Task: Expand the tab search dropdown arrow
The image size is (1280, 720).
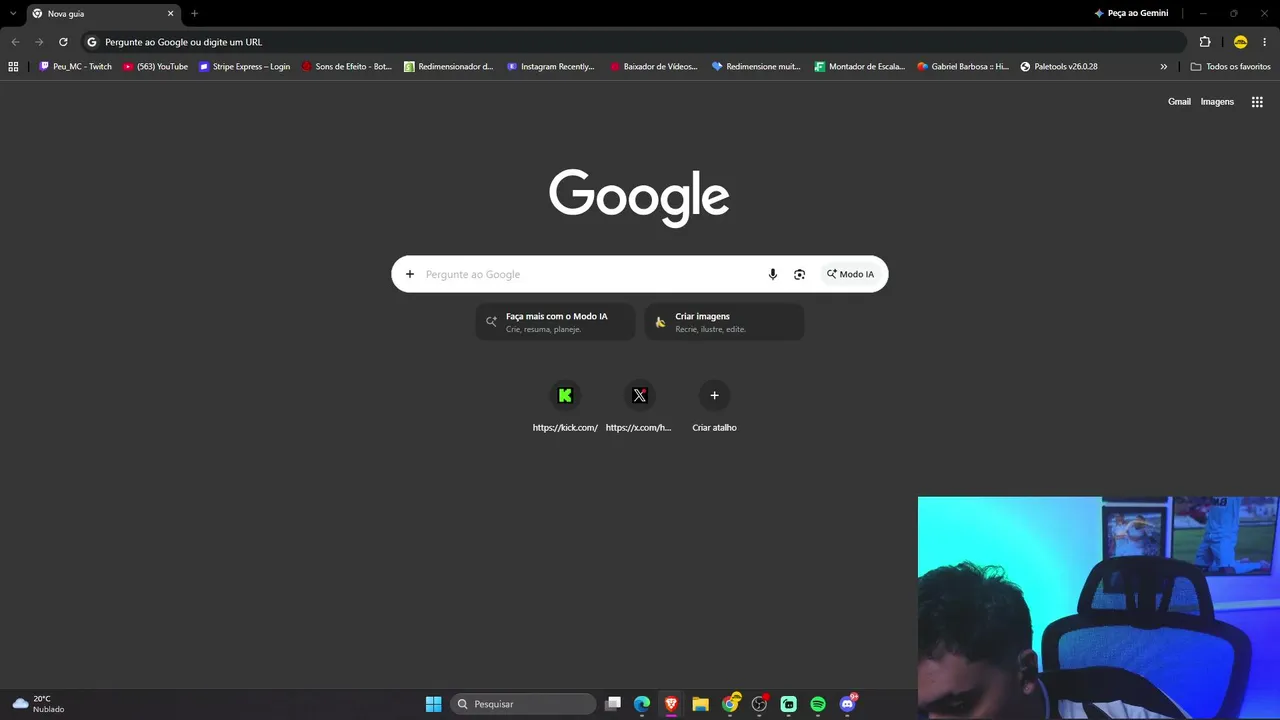Action: click(x=13, y=13)
